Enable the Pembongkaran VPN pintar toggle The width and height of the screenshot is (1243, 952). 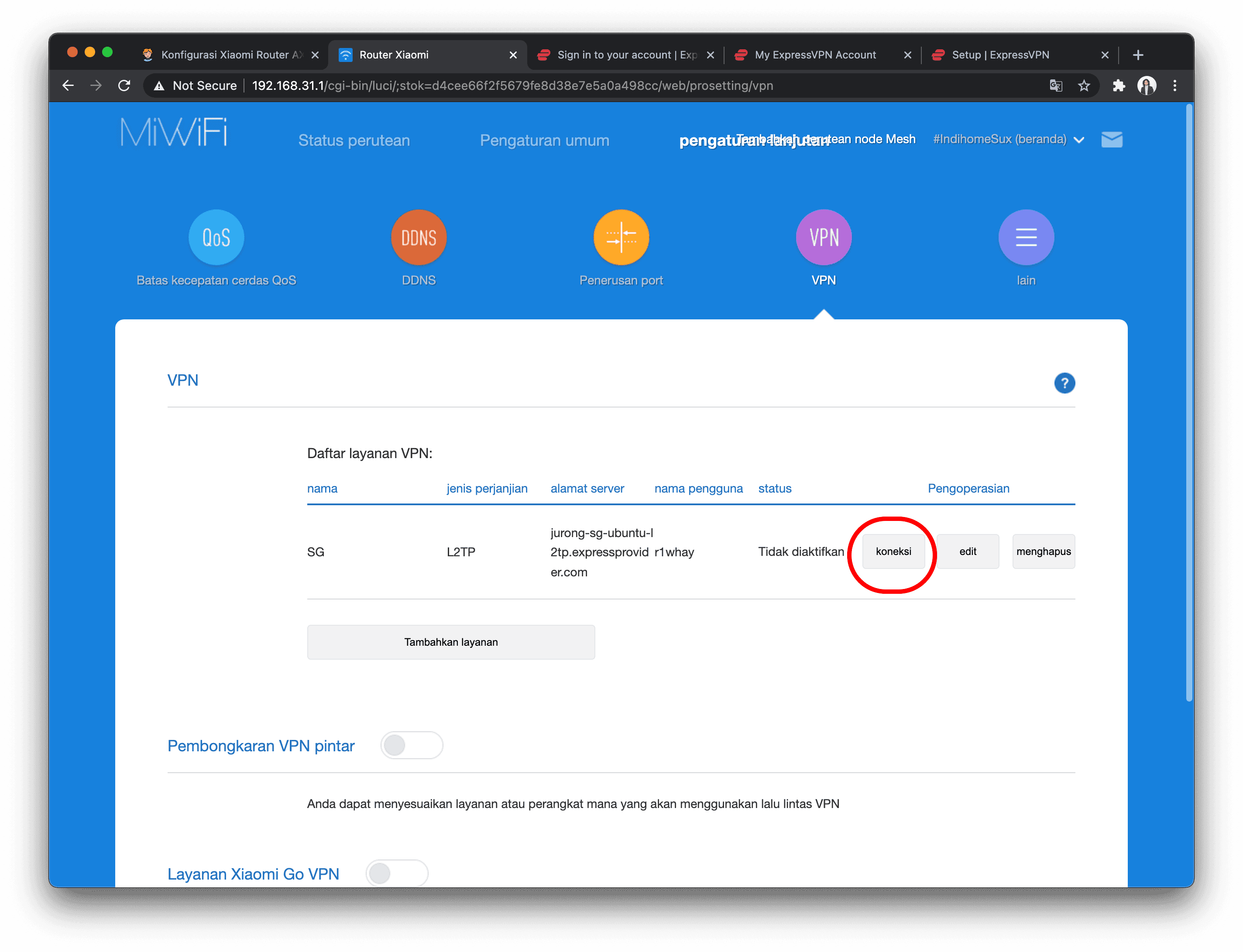point(412,745)
